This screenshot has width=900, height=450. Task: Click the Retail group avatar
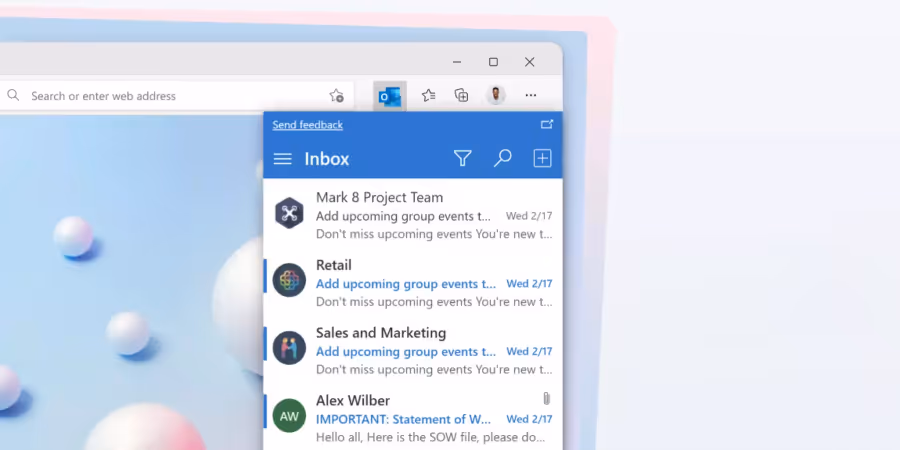(289, 280)
